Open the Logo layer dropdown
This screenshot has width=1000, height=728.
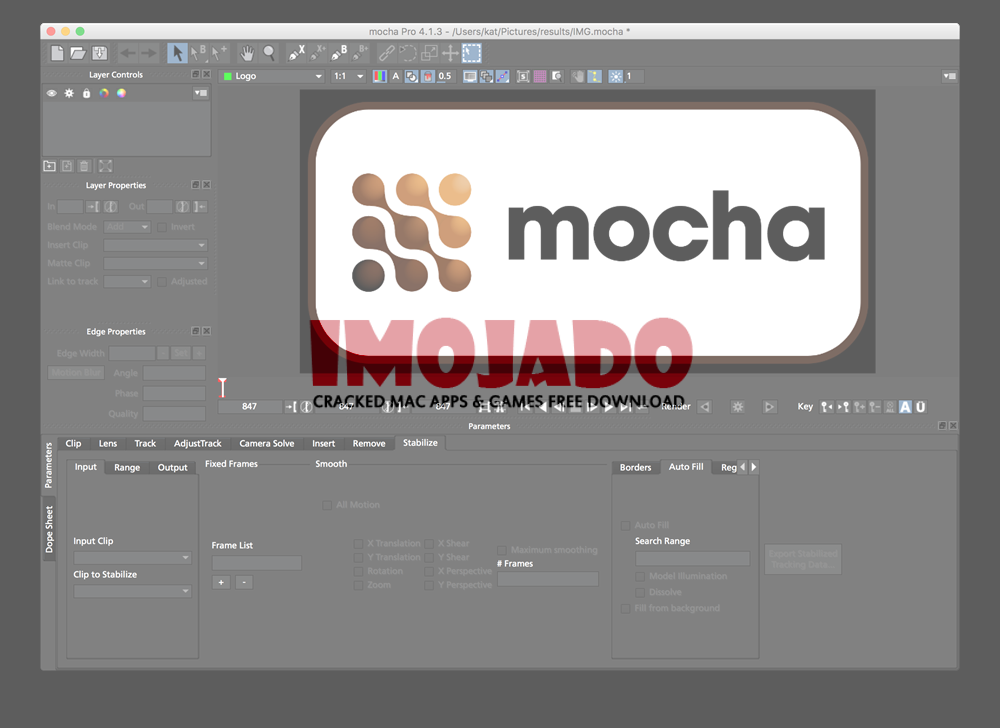272,75
